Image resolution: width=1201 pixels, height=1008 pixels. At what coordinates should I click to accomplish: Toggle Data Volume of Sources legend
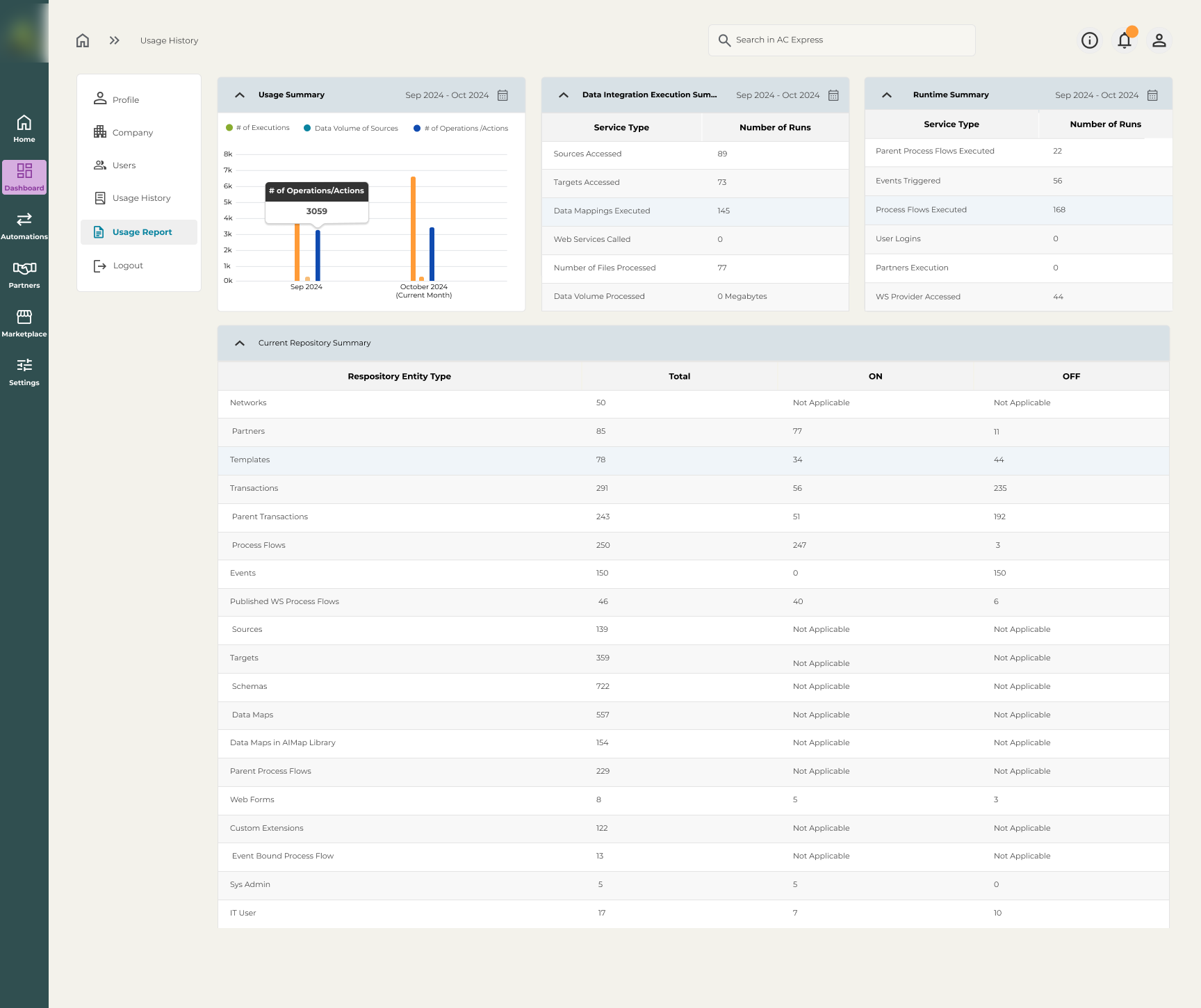point(351,128)
